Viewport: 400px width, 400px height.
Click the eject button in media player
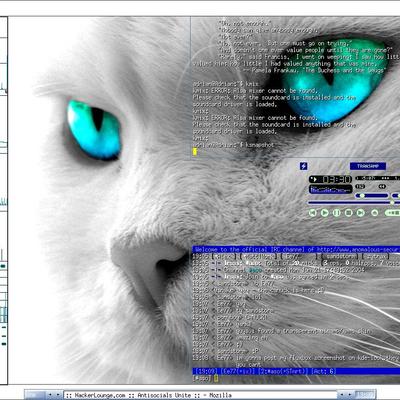click(375, 213)
